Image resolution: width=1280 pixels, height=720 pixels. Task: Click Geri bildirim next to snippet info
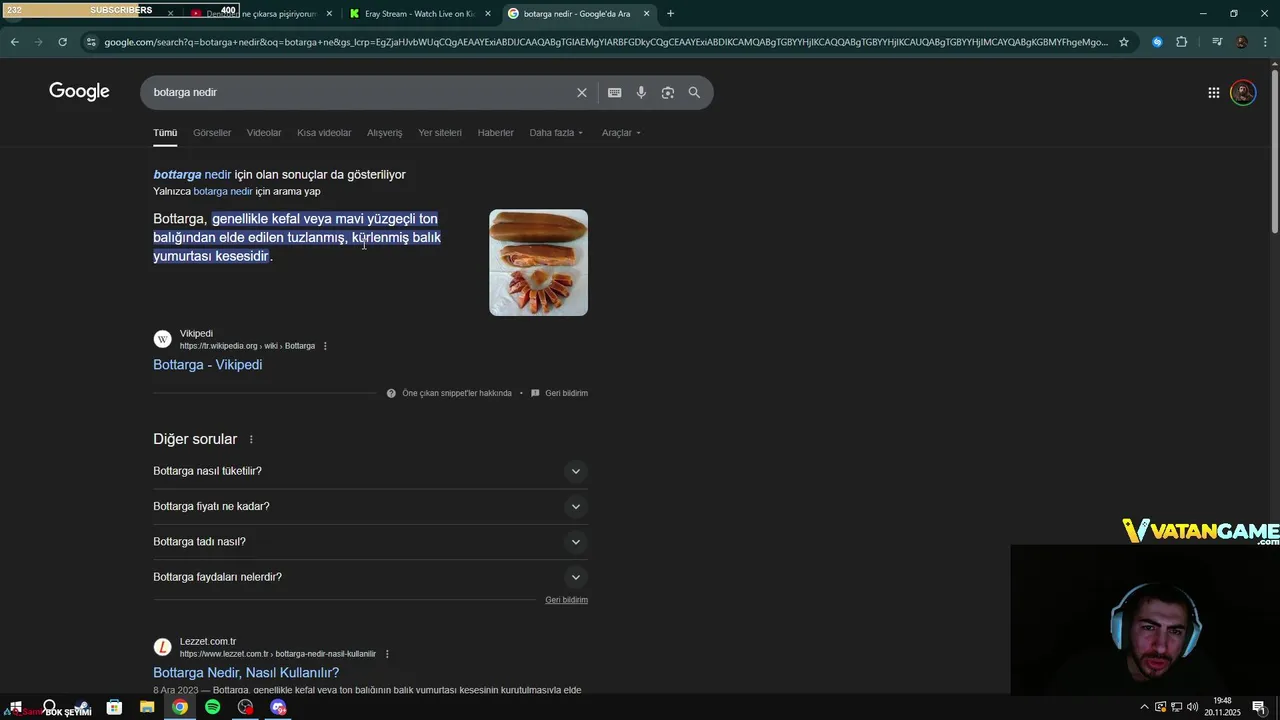[566, 393]
